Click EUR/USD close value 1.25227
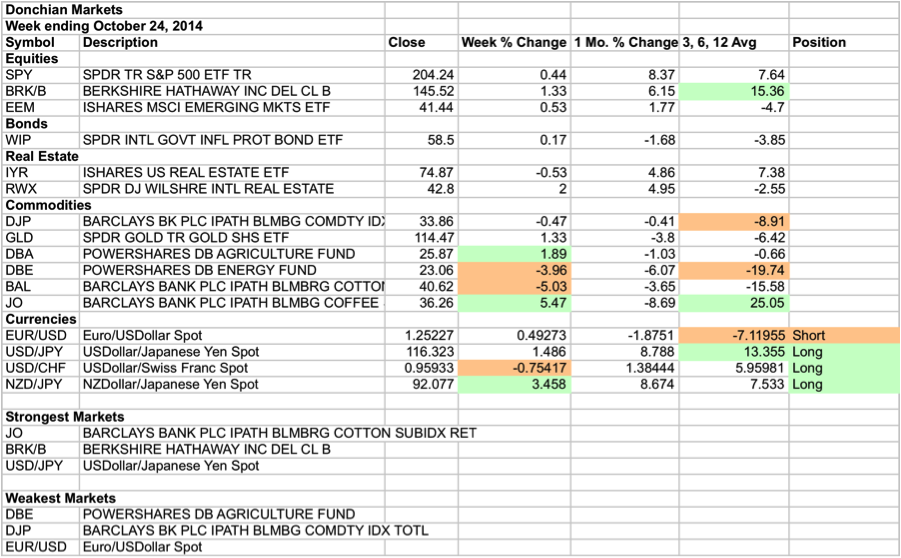 point(422,336)
